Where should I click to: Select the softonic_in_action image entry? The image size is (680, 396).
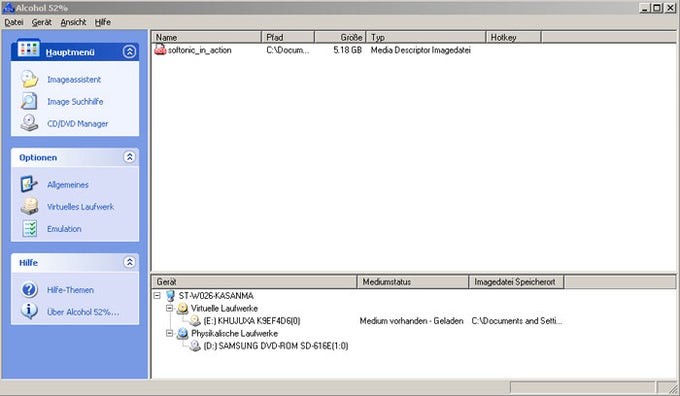[199, 50]
